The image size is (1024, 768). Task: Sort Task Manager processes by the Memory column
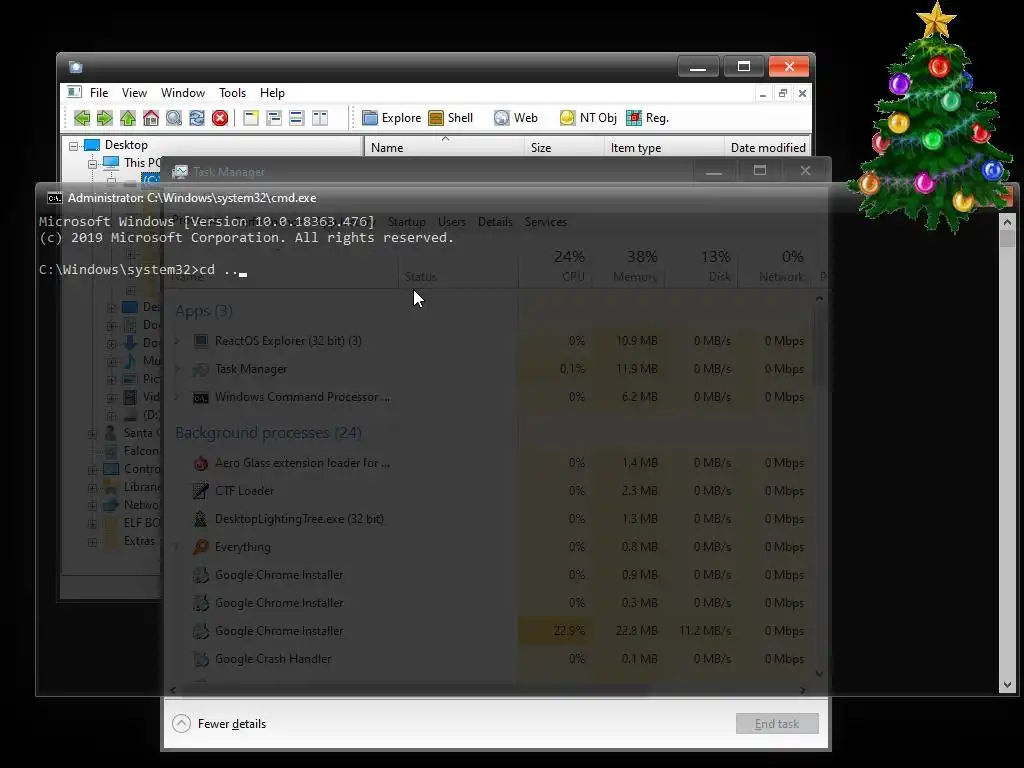pos(629,266)
